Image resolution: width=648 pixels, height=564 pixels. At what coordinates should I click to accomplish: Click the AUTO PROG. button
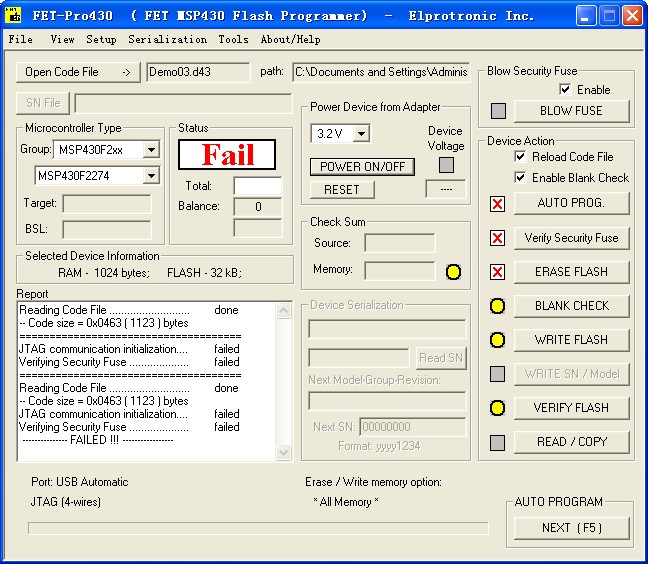point(572,203)
